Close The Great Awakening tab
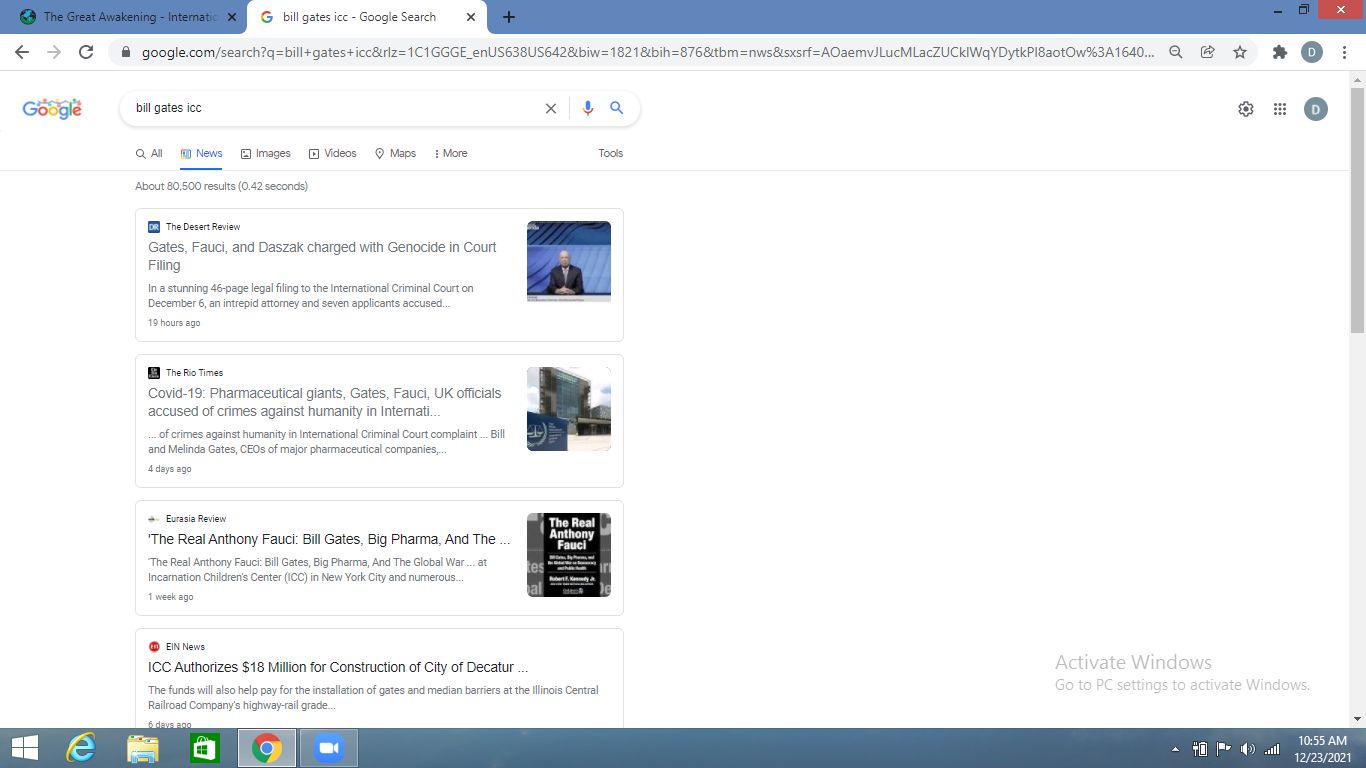The height and width of the screenshot is (768, 1366). pos(232,17)
